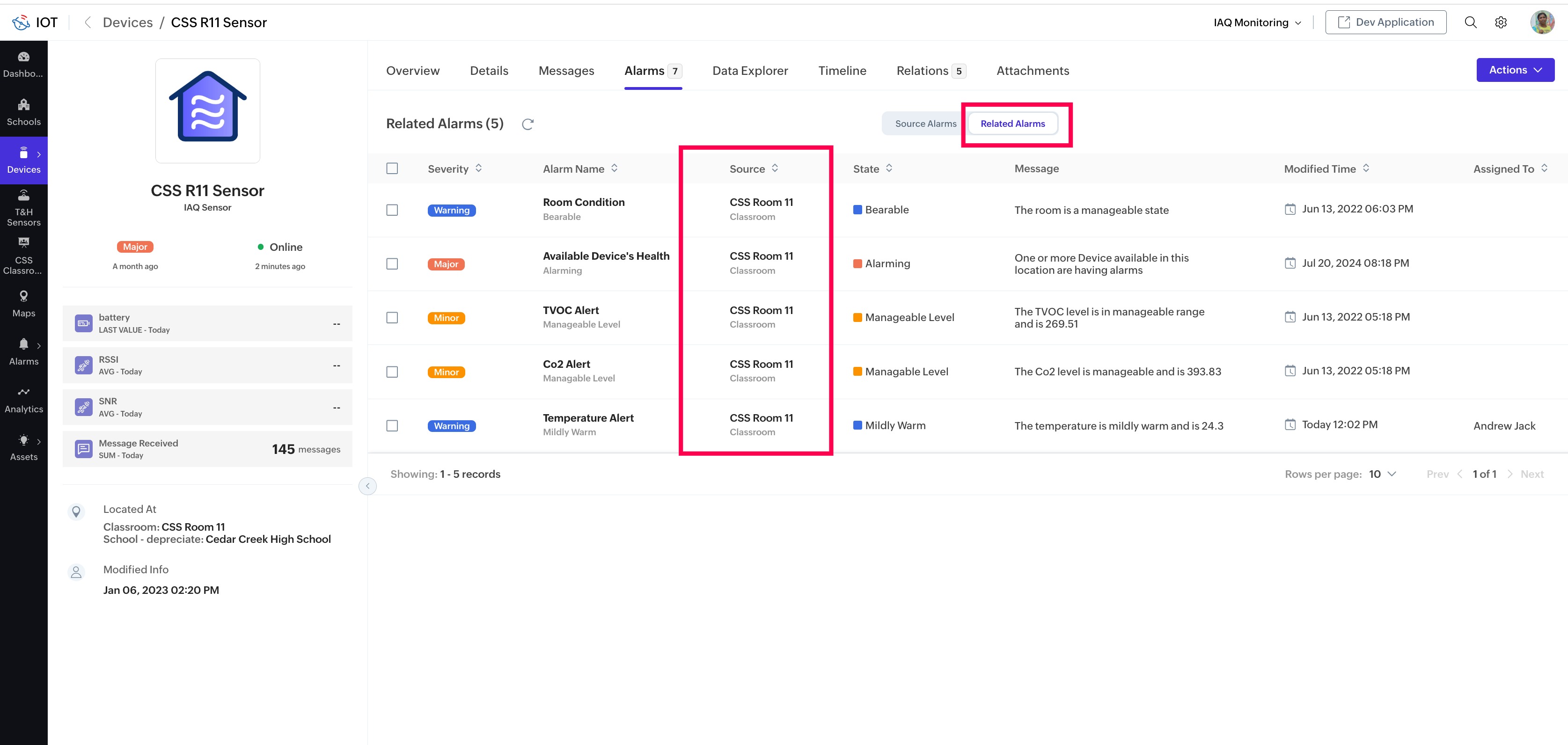Open Schools sidebar item
The width and height of the screenshot is (1568, 745).
click(24, 113)
